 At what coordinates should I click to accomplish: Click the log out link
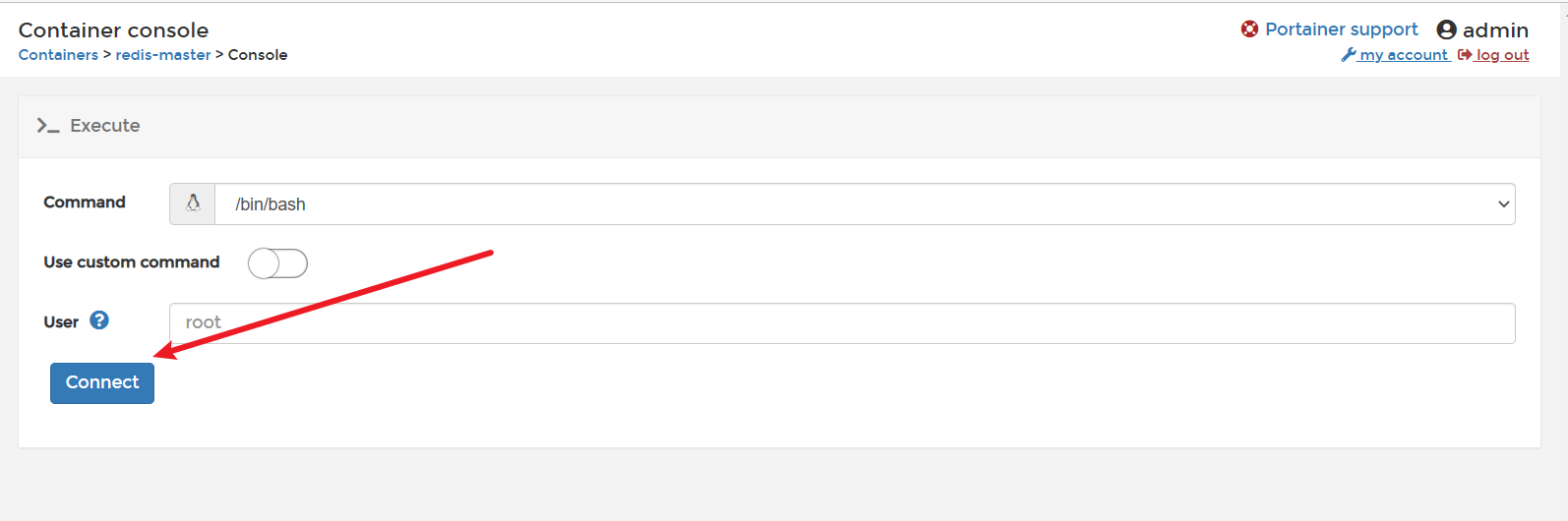[x=1502, y=55]
